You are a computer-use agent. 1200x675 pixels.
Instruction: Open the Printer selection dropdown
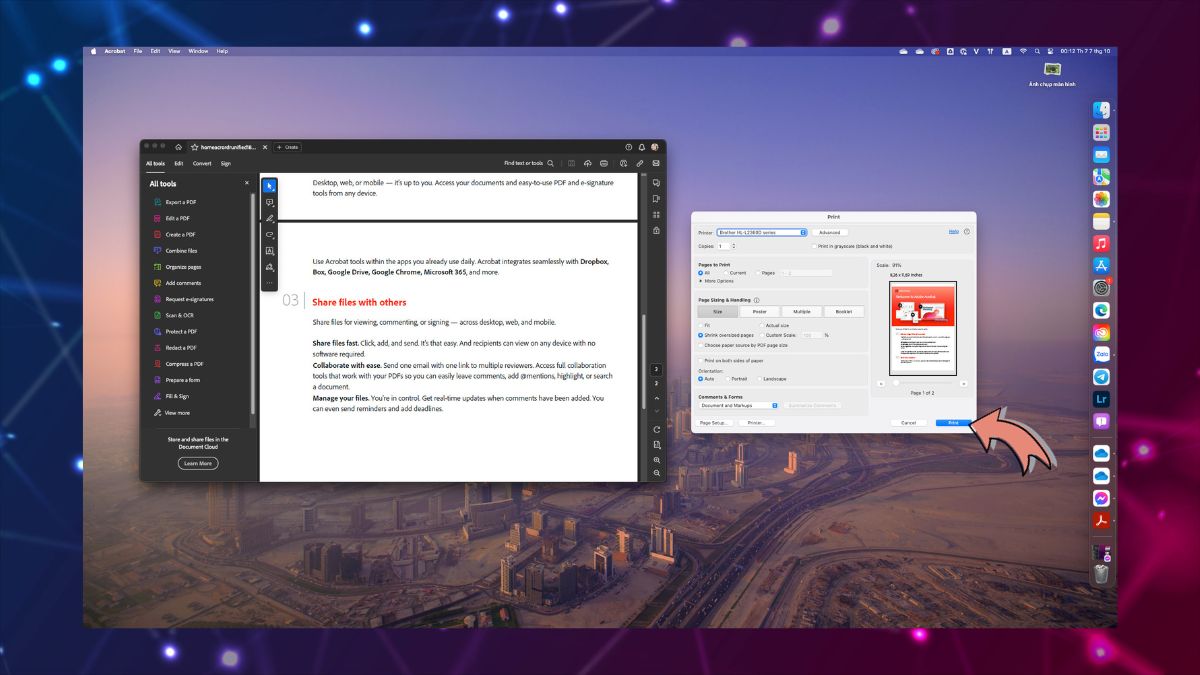pyautogui.click(x=762, y=232)
